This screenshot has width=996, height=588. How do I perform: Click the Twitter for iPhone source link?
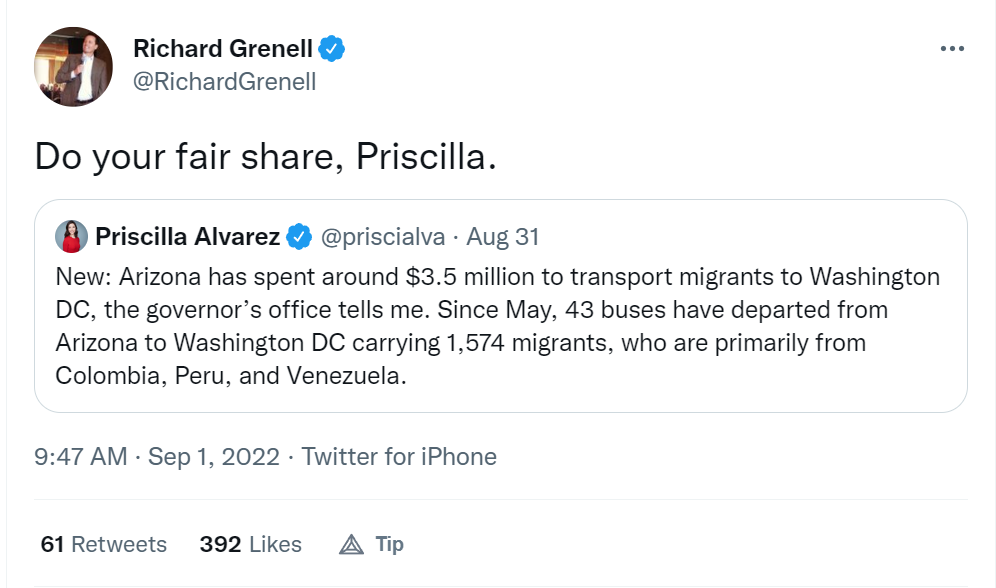(x=399, y=457)
